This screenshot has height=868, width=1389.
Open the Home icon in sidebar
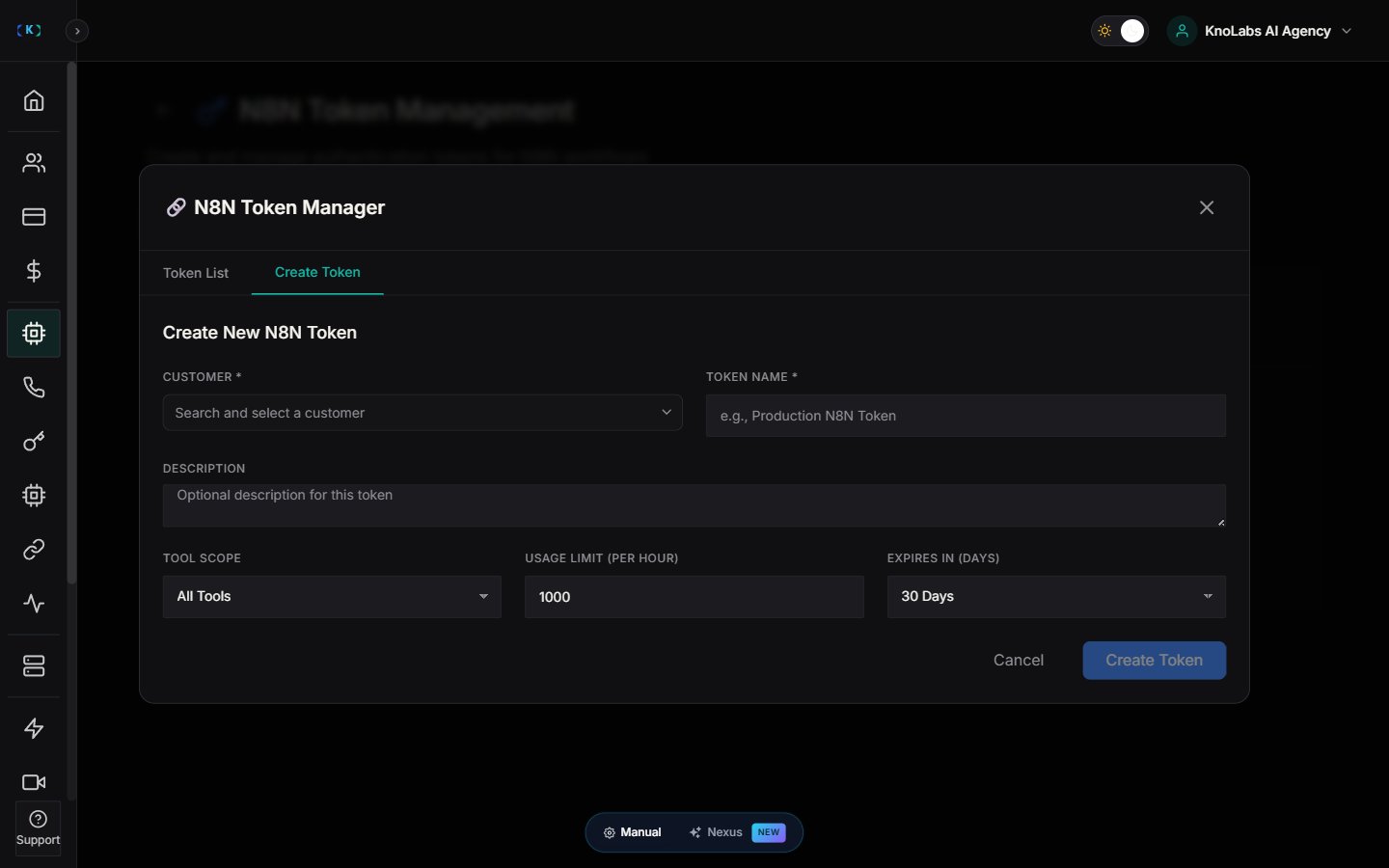pyautogui.click(x=34, y=100)
